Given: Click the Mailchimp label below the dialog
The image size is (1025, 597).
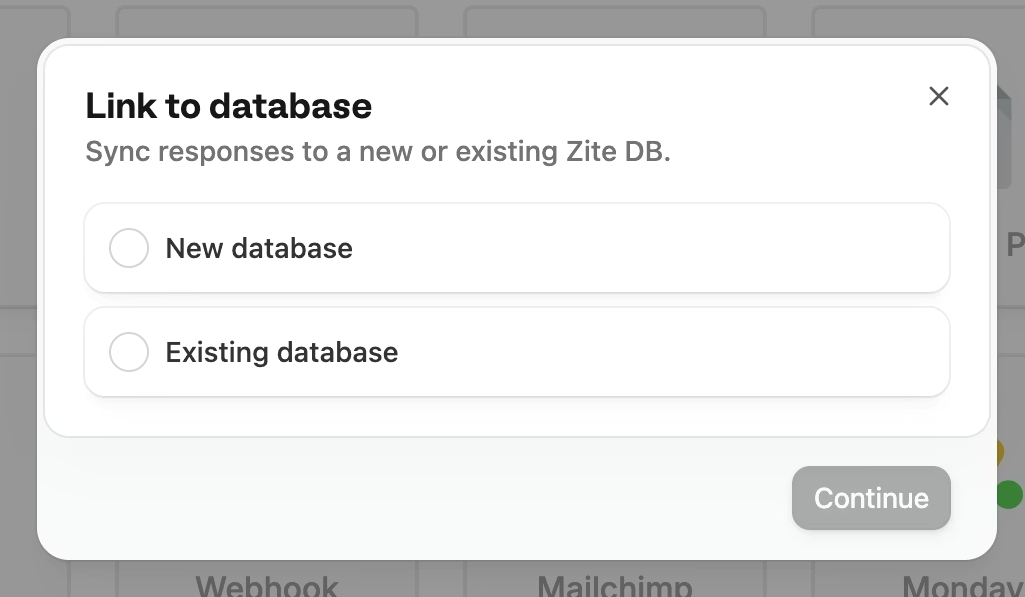Looking at the screenshot, I should 615,583.
